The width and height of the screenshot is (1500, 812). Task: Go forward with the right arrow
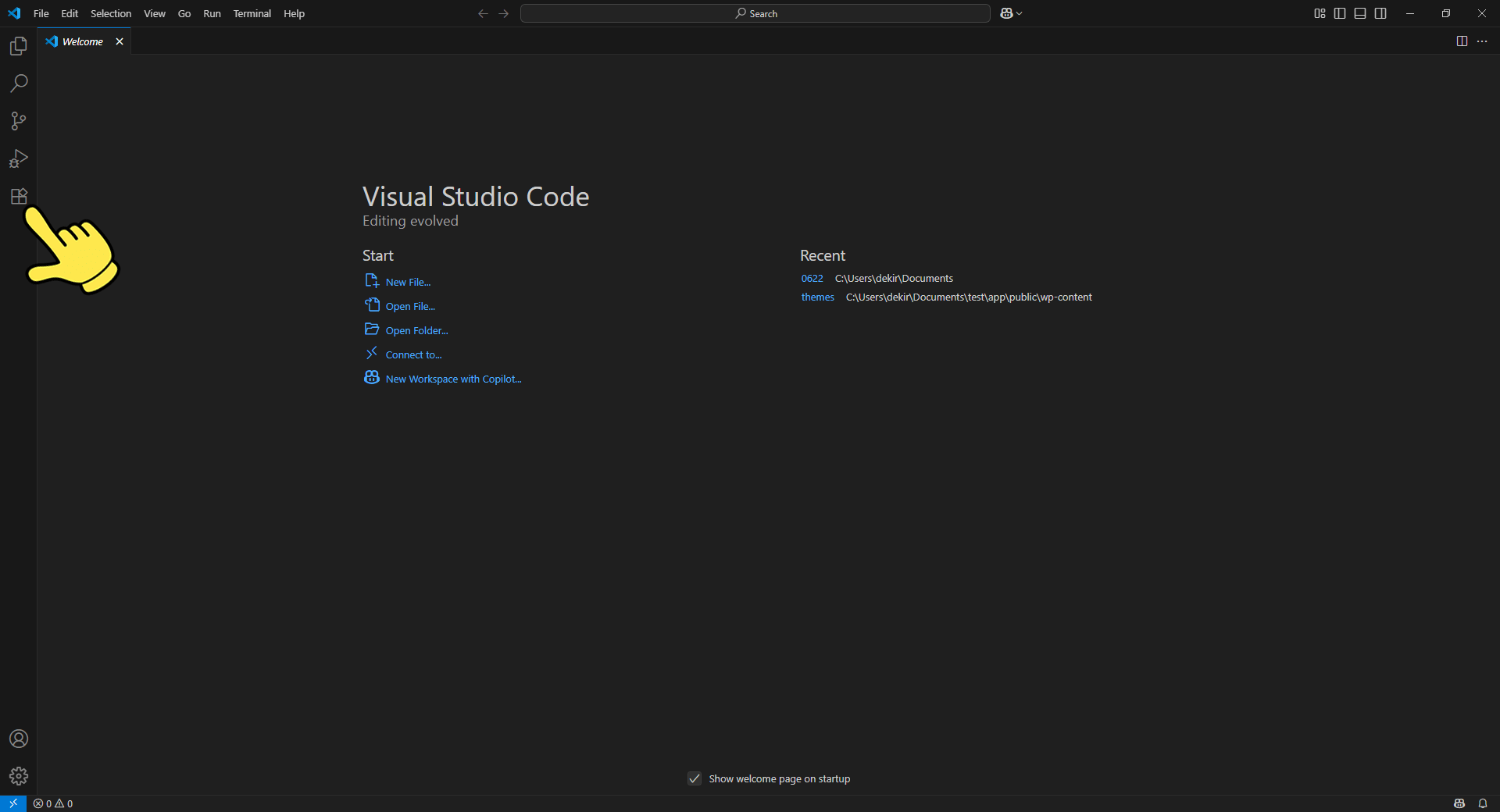pos(504,13)
